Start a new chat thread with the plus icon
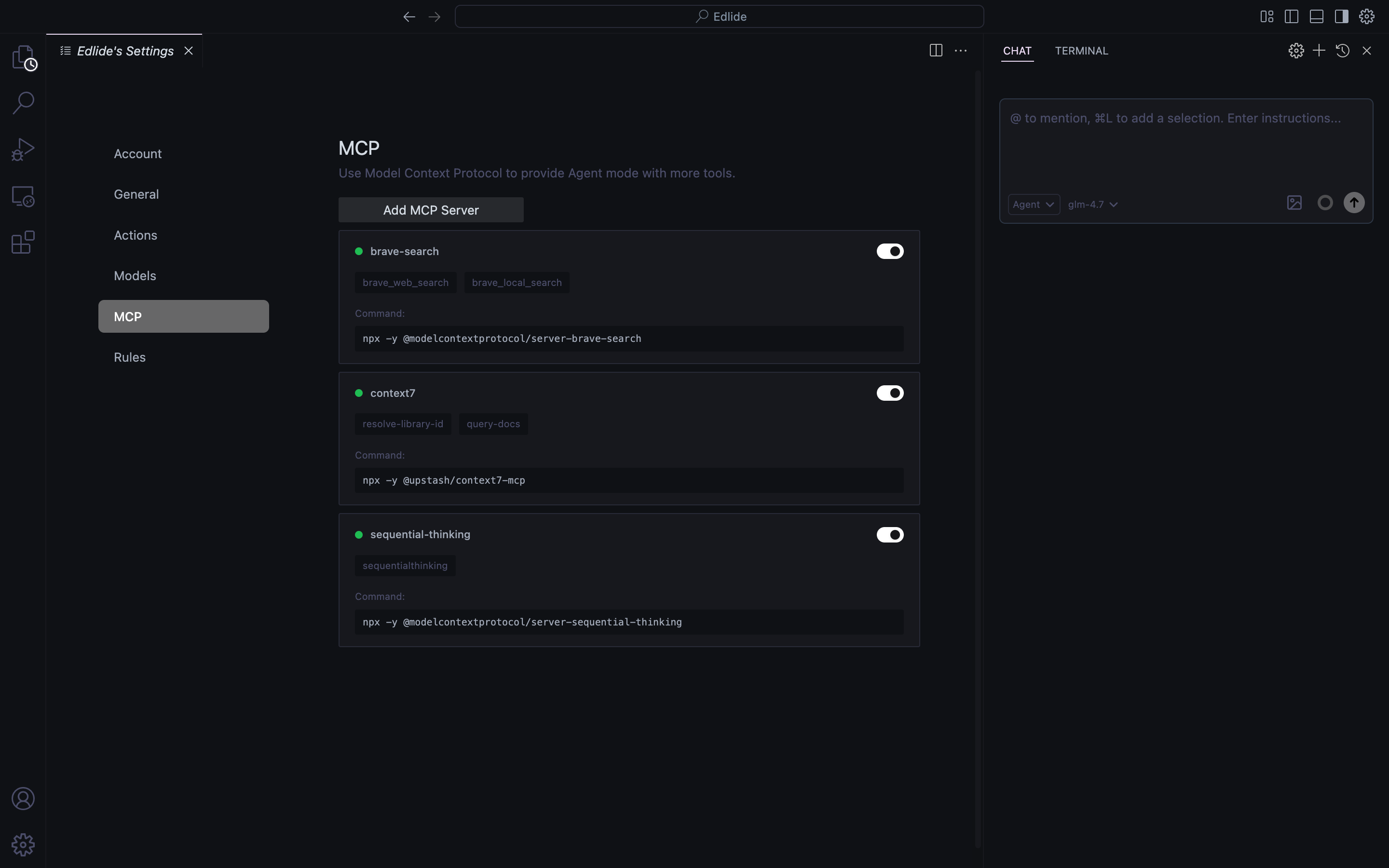1389x868 pixels. tap(1319, 51)
